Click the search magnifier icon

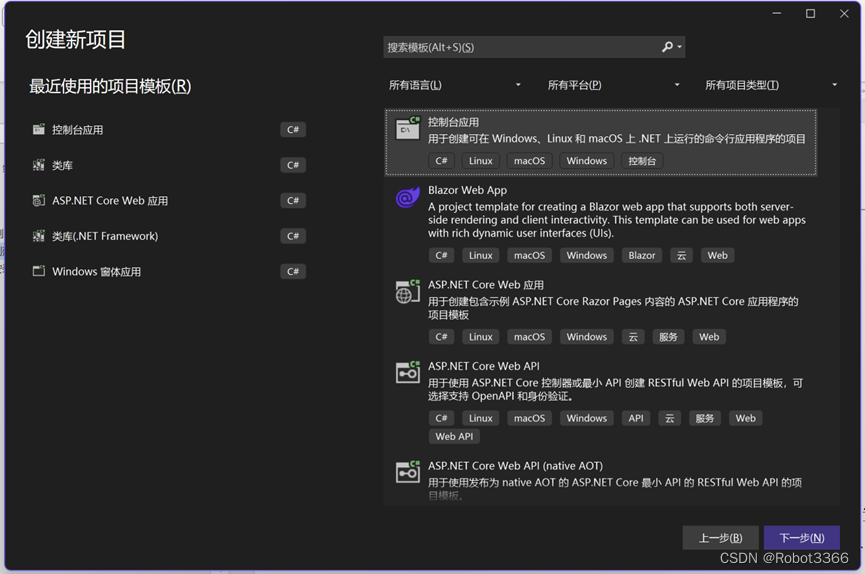(667, 47)
